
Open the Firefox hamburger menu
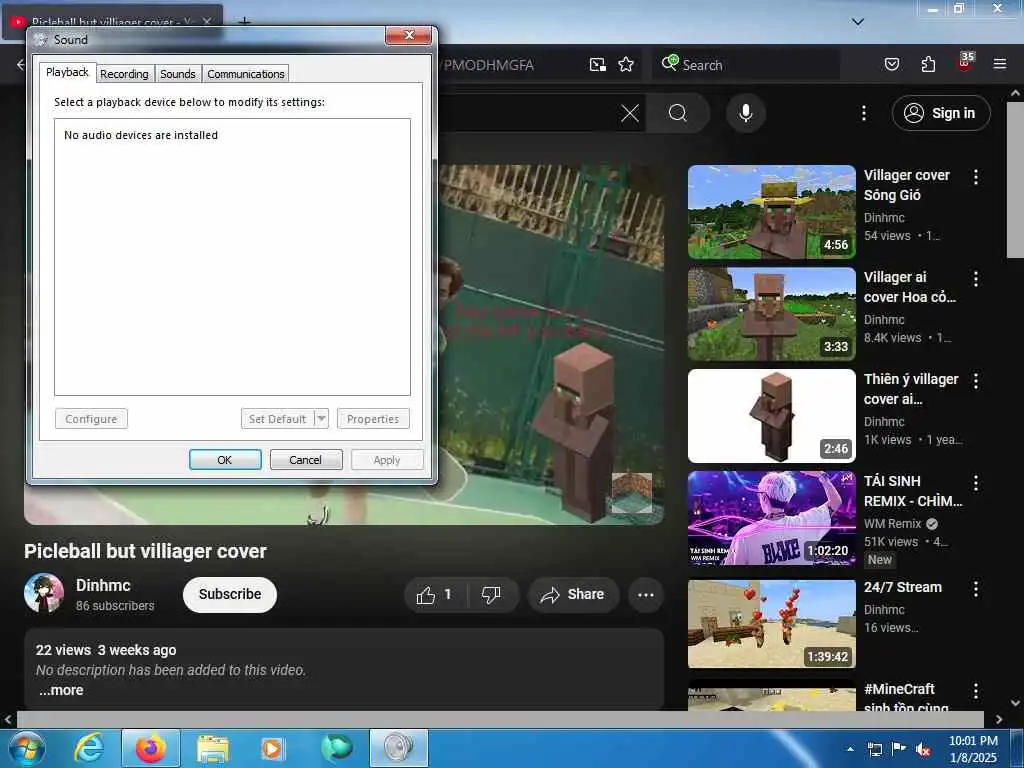point(999,64)
